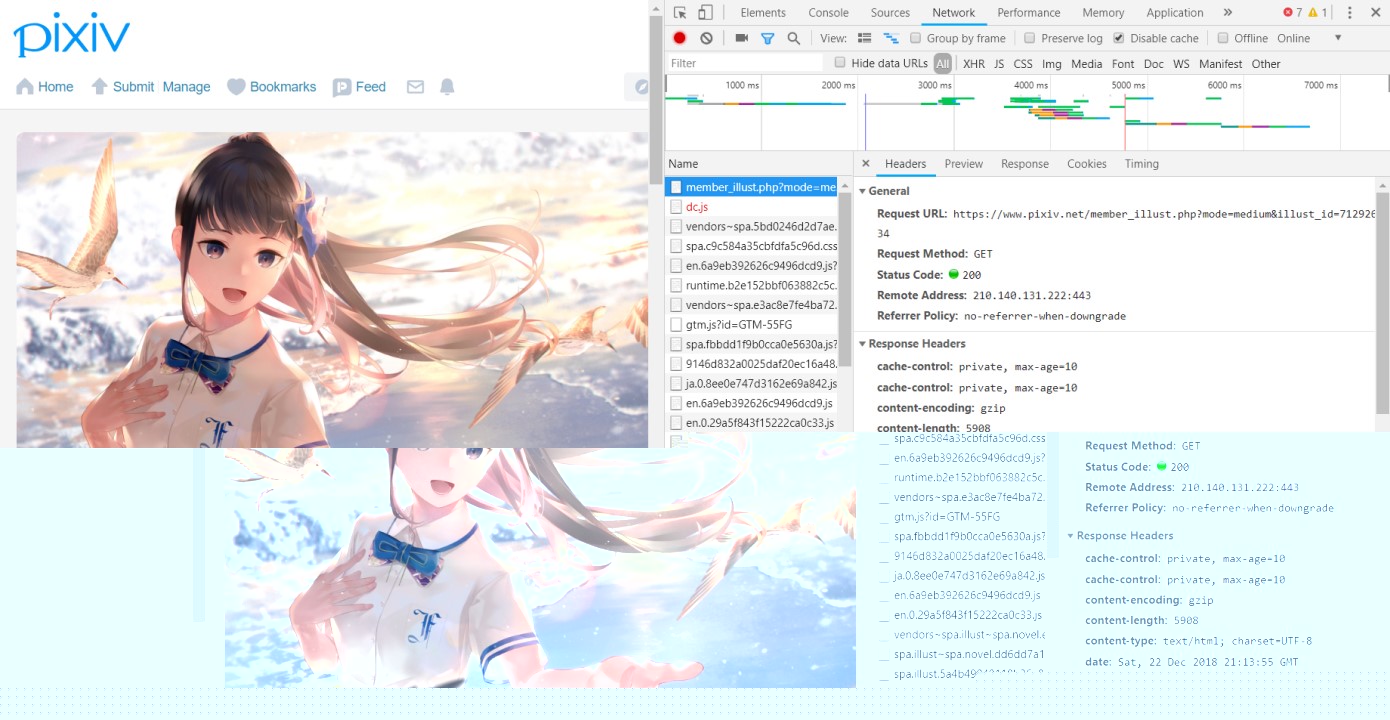This screenshot has width=1390, height=720.
Task: Filter requests by XHR
Action: click(973, 64)
